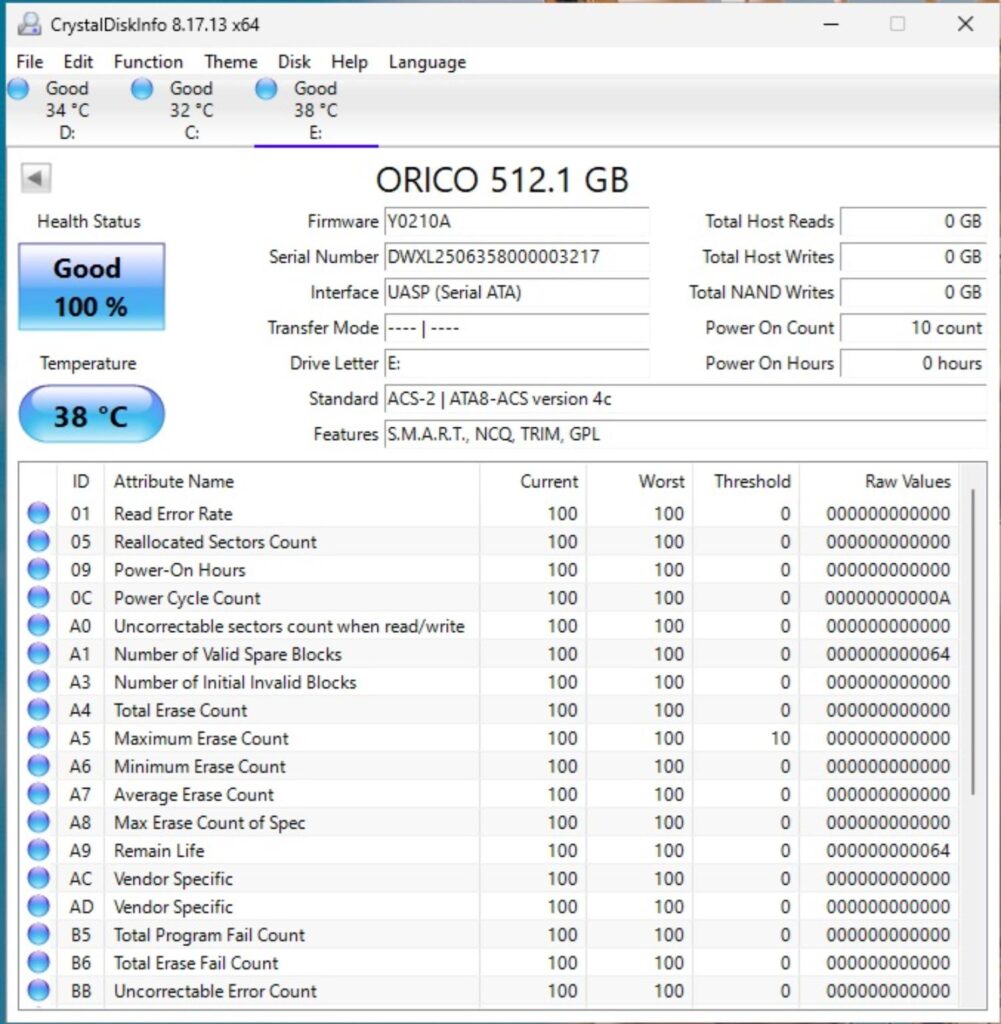Viewport: 1001px width, 1024px height.
Task: Open the Help menu
Action: pos(349,62)
